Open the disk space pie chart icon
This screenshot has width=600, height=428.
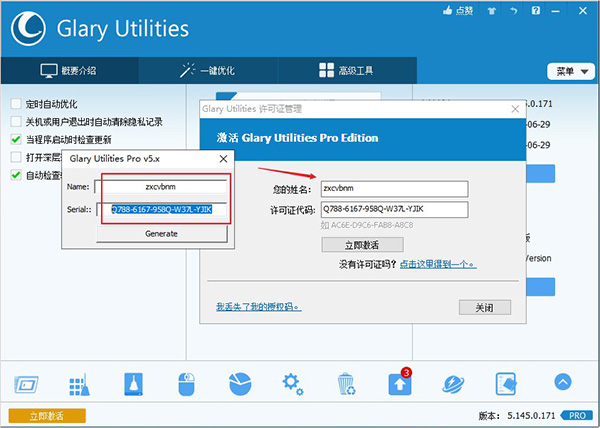pyautogui.click(x=240, y=384)
